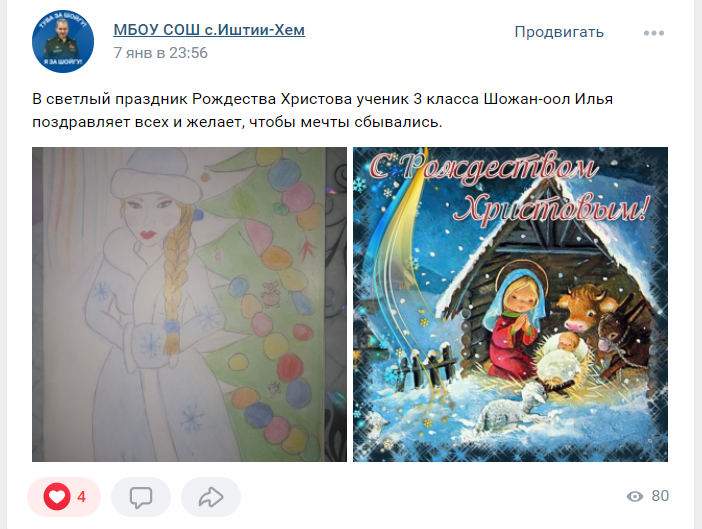
Task: Open the МБОУ СОШ с.Иштии-Хем community page
Action: 209,30
